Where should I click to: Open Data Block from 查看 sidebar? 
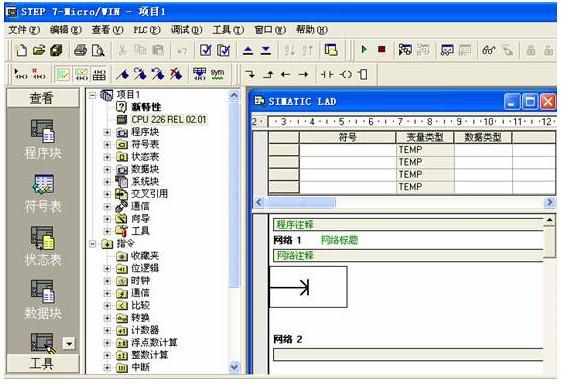(x=43, y=300)
